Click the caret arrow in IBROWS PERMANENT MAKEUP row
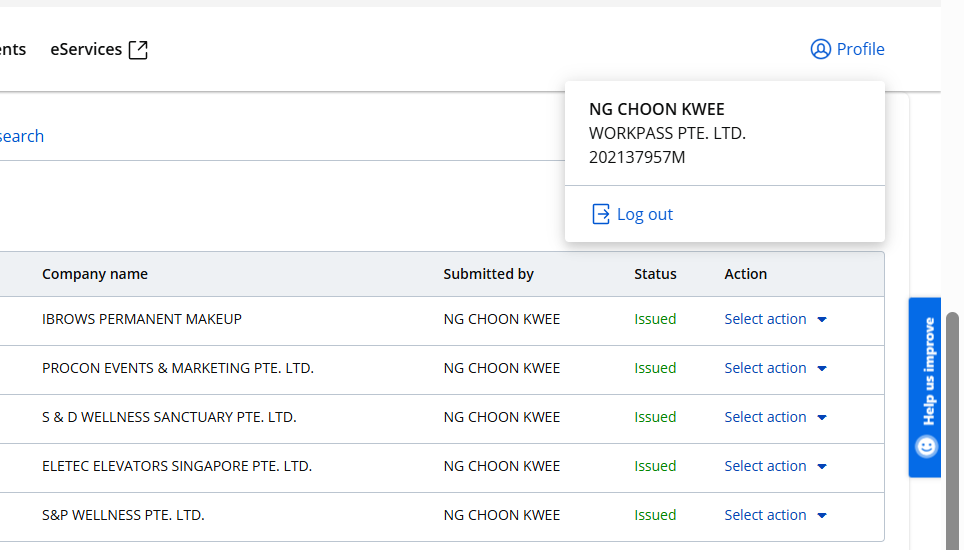This screenshot has width=964, height=550. coord(822,320)
